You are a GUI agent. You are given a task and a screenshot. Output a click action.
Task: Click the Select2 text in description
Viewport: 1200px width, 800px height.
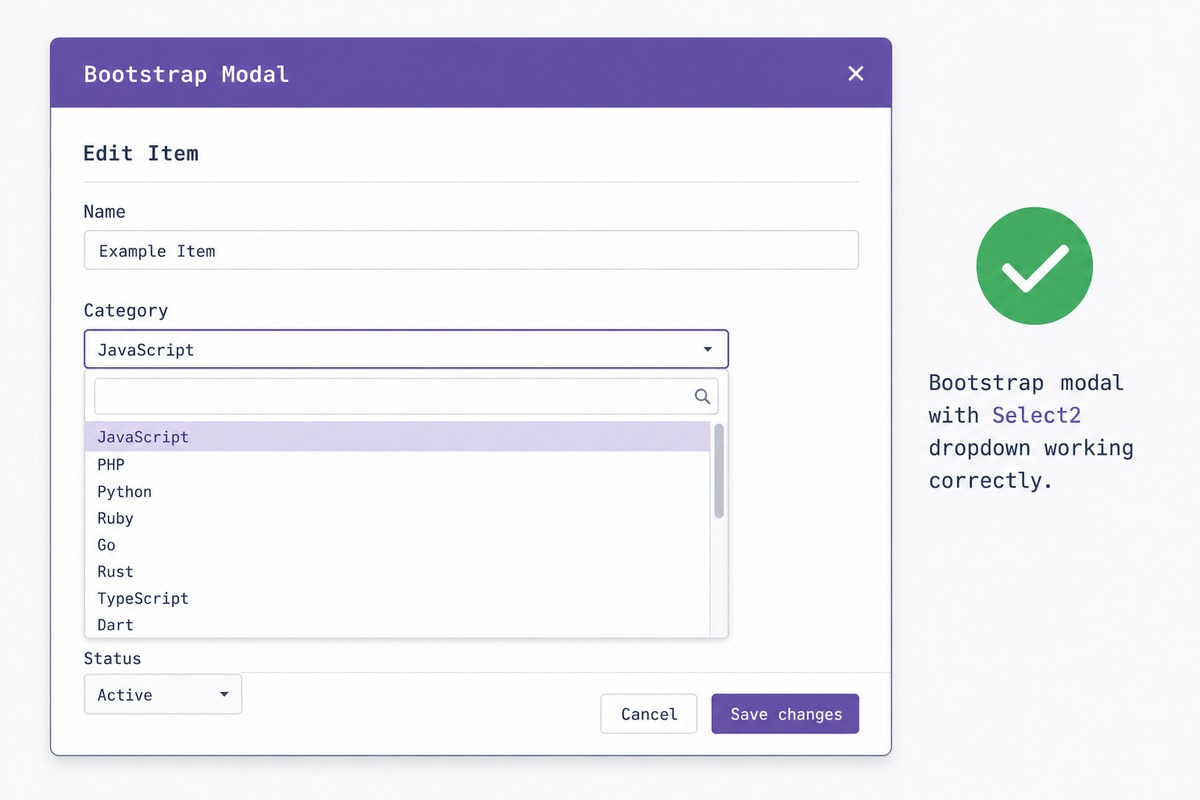(1037, 415)
